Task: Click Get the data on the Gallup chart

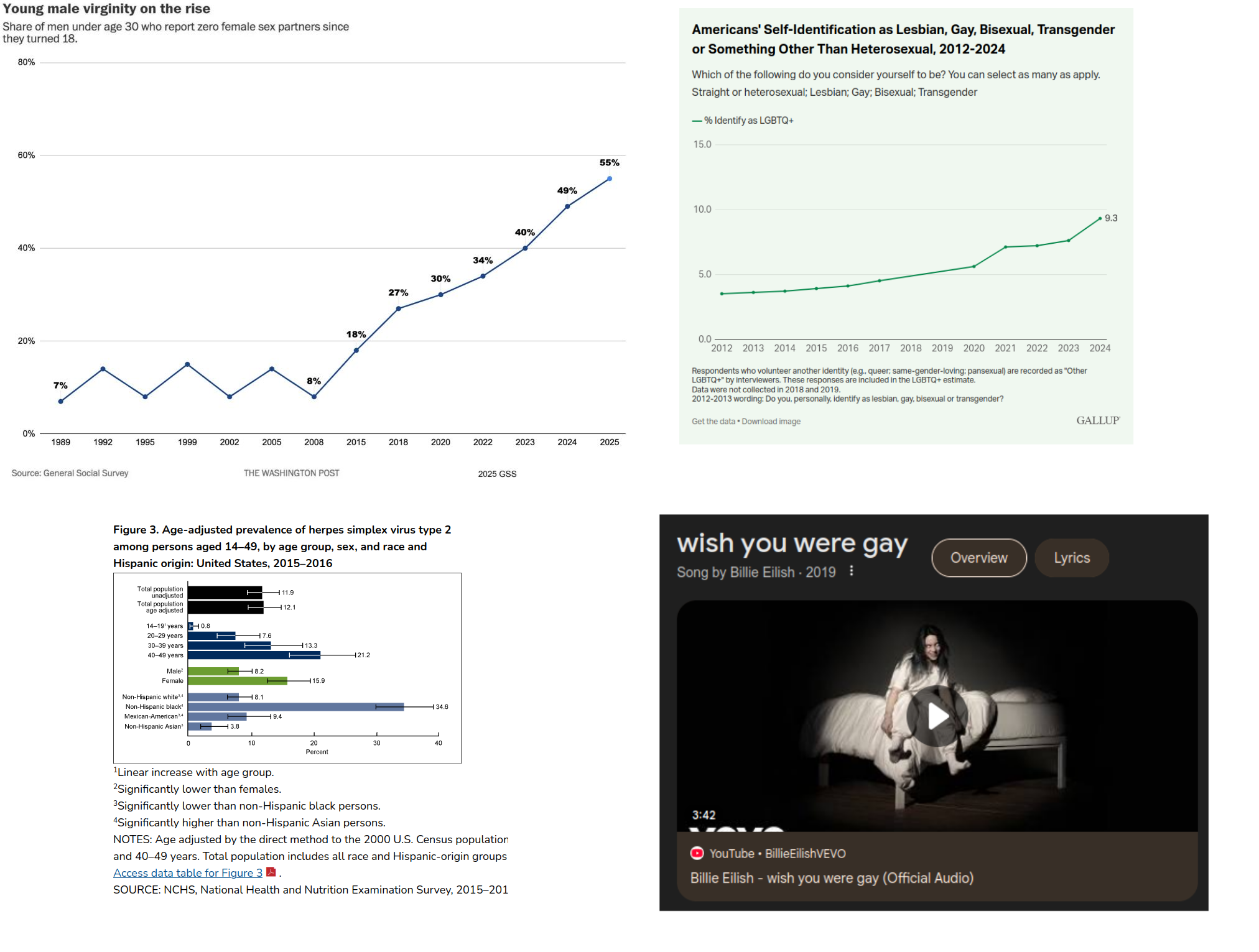Action: [713, 422]
